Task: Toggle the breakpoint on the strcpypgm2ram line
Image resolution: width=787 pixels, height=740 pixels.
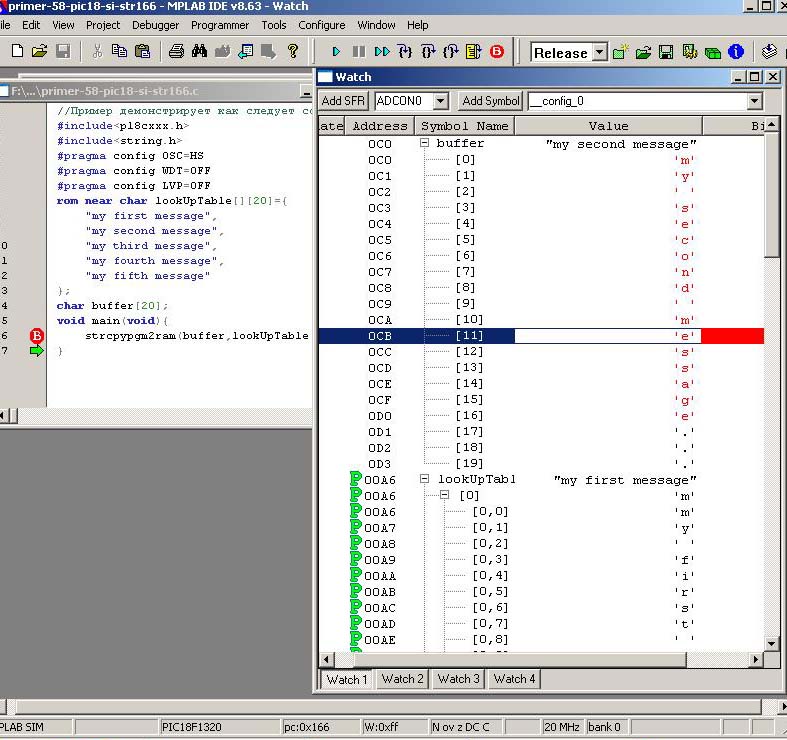Action: point(37,336)
